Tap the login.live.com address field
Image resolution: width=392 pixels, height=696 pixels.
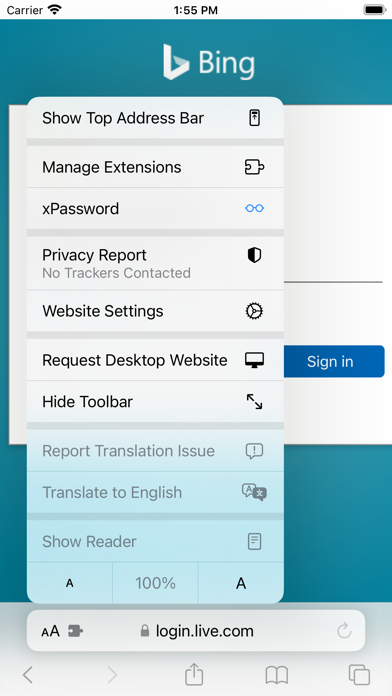(x=196, y=631)
